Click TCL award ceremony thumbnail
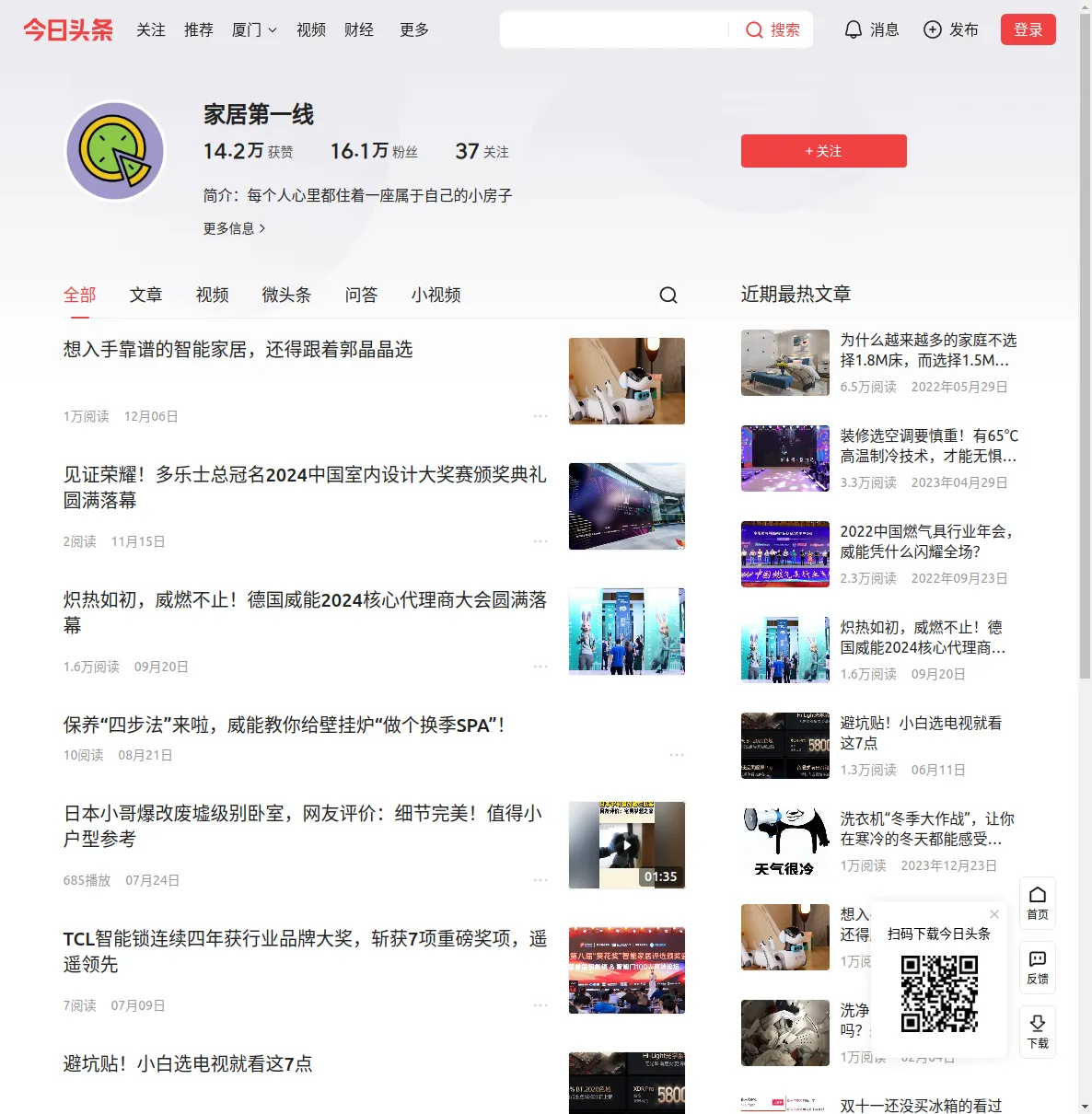Viewport: 1092px width, 1114px height. point(627,970)
